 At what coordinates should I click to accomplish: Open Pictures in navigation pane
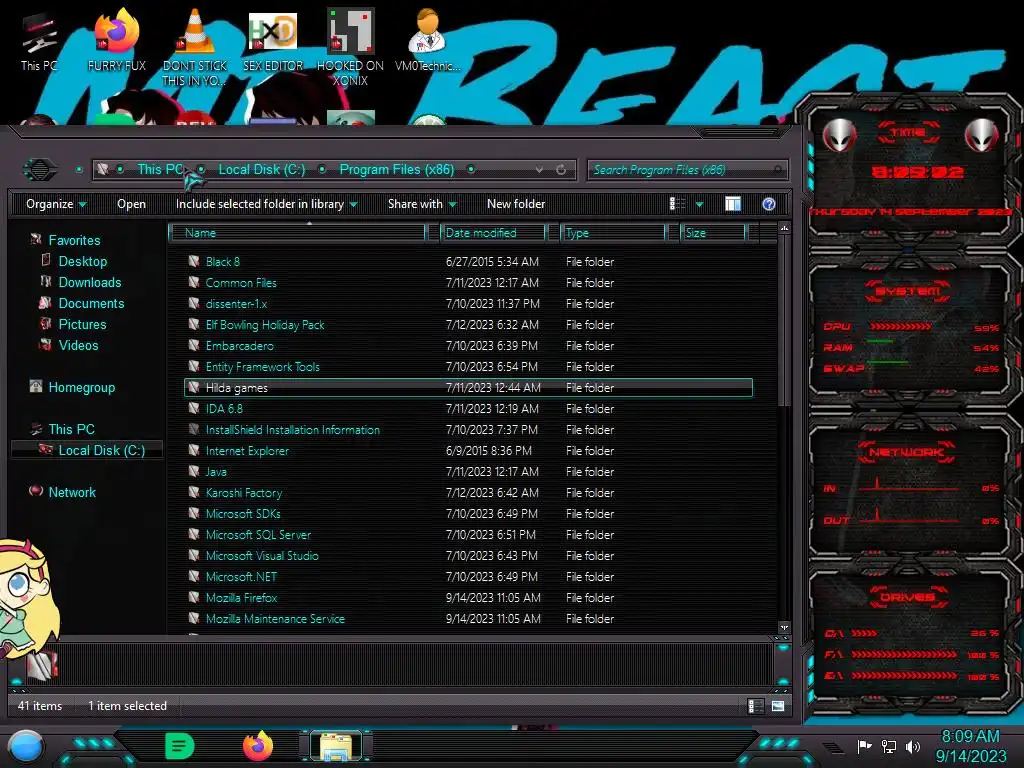pyautogui.click(x=82, y=324)
